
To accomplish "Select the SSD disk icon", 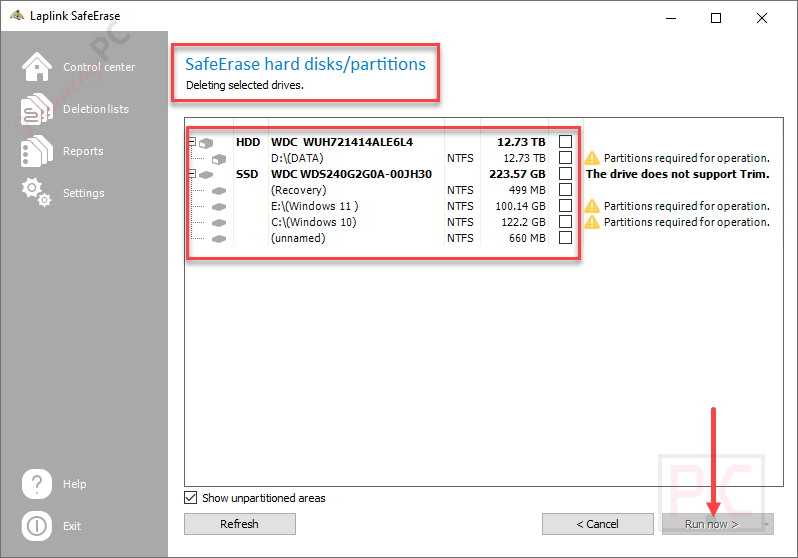I will click(x=206, y=175).
